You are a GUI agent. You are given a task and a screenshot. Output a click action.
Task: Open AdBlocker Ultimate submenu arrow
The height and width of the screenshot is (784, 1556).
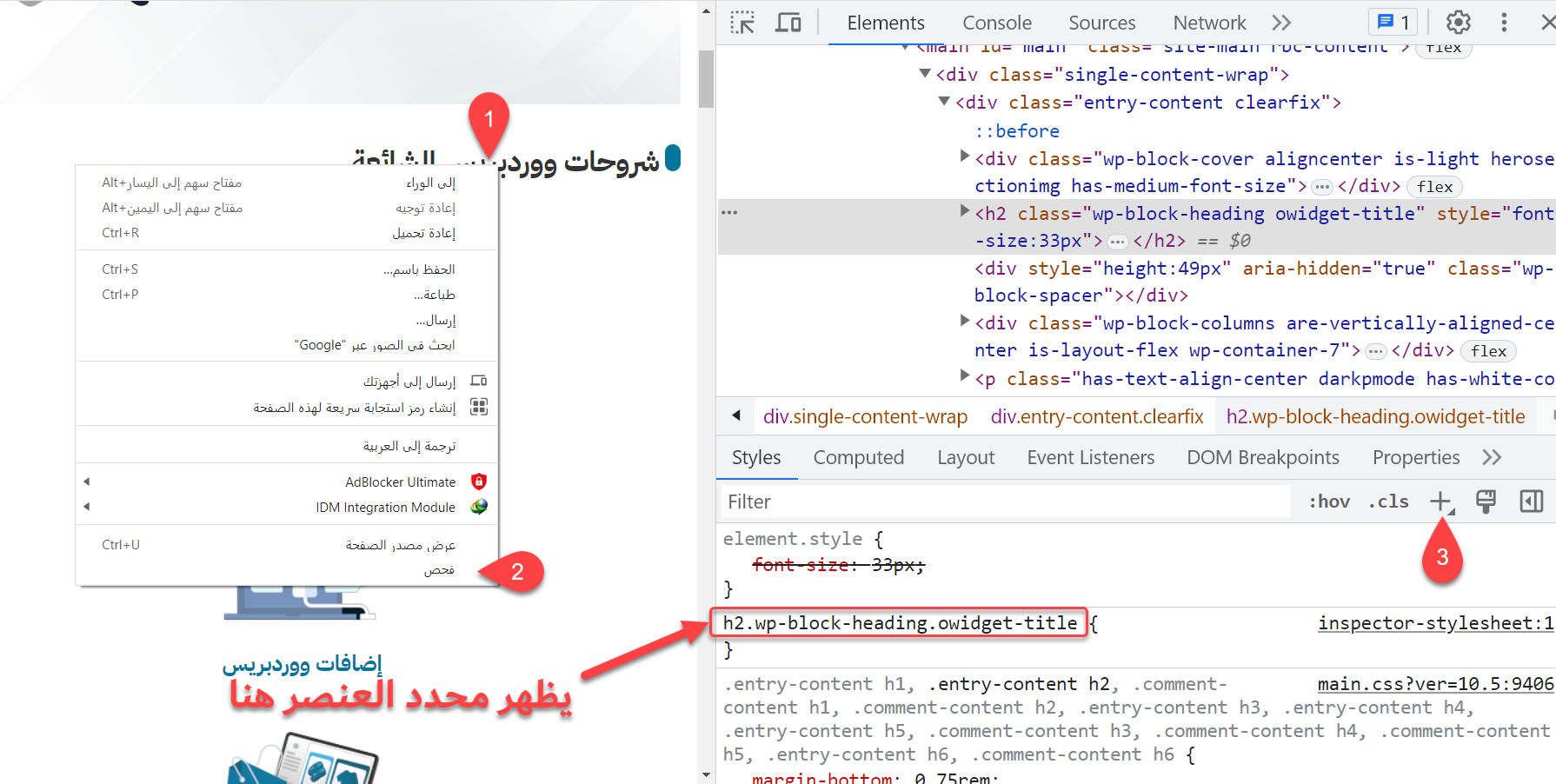(87, 482)
